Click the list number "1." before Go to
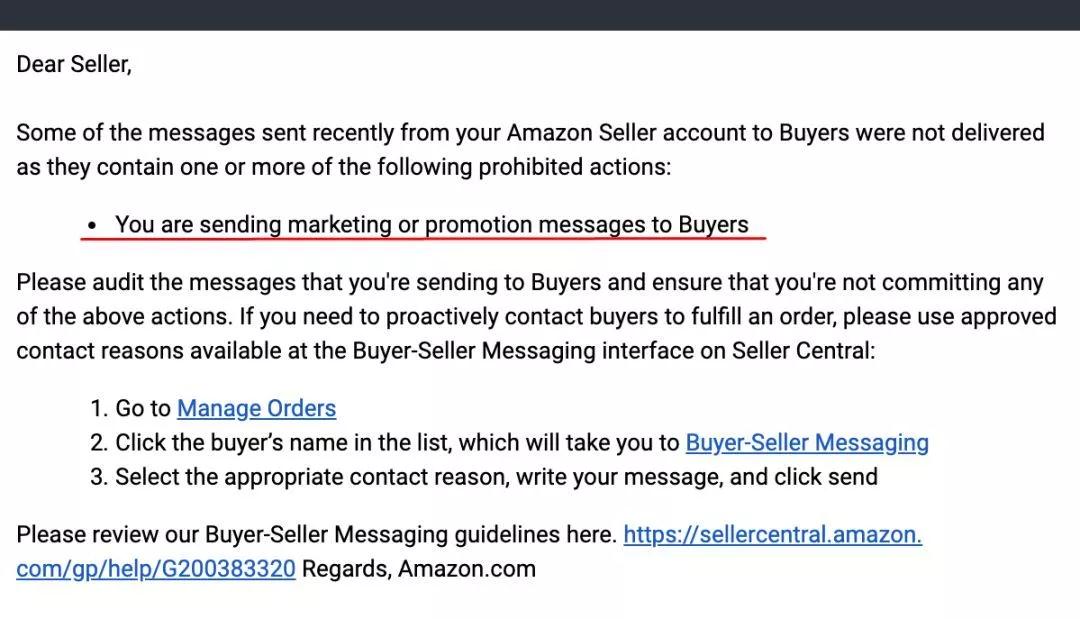 (x=99, y=408)
